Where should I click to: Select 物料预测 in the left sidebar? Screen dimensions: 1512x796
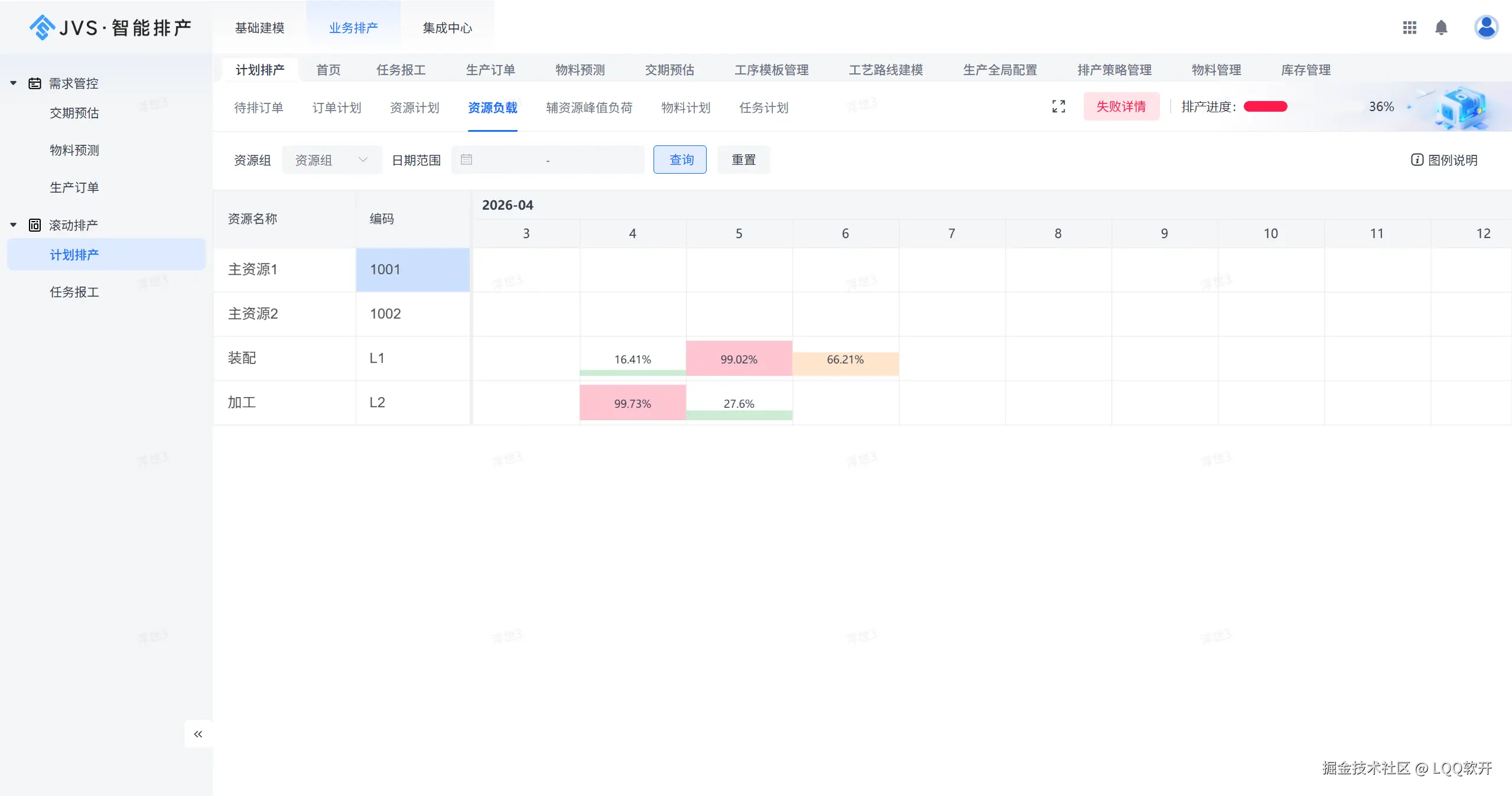pyautogui.click(x=74, y=150)
